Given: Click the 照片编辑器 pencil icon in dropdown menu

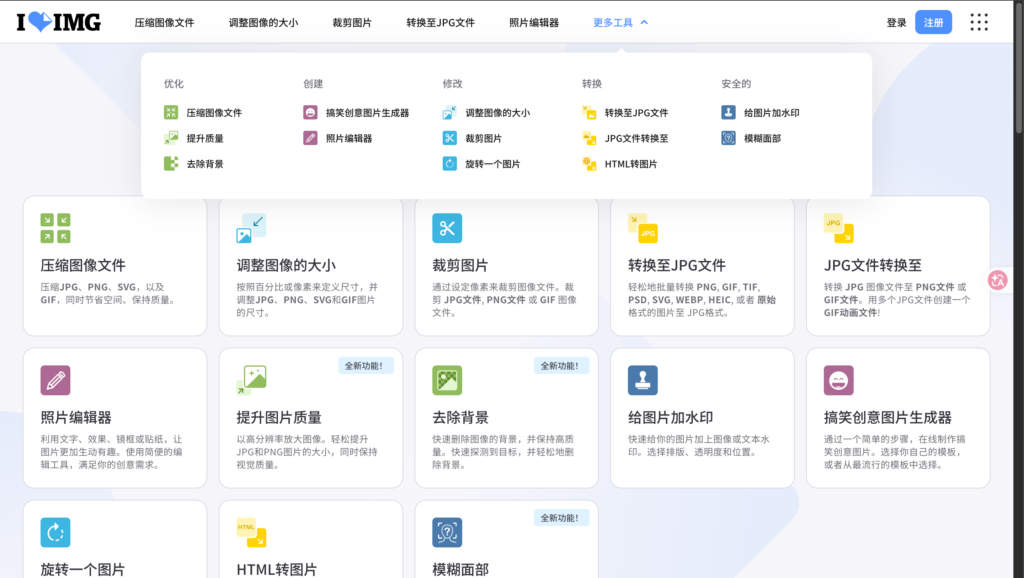Looking at the screenshot, I should (x=310, y=138).
